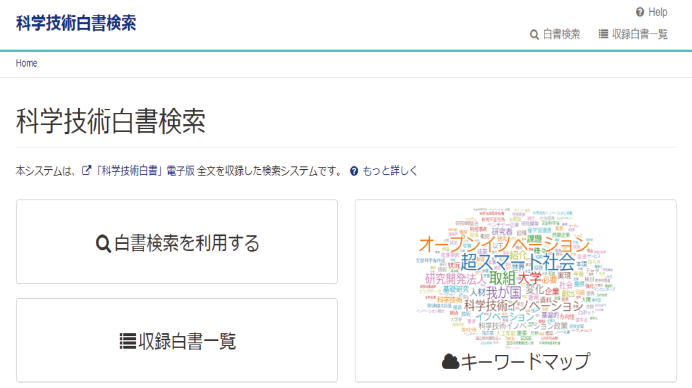Open 白書検索 in the top navigation
692x388 pixels.
(561, 34)
